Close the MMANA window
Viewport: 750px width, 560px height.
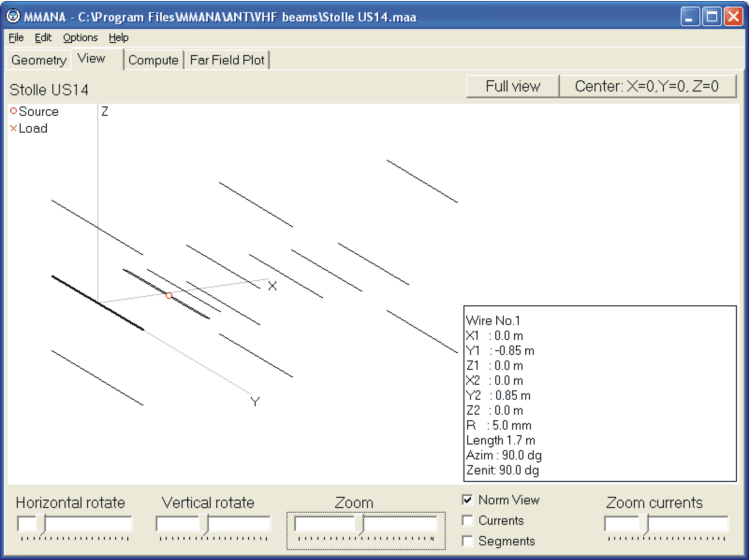733,17
